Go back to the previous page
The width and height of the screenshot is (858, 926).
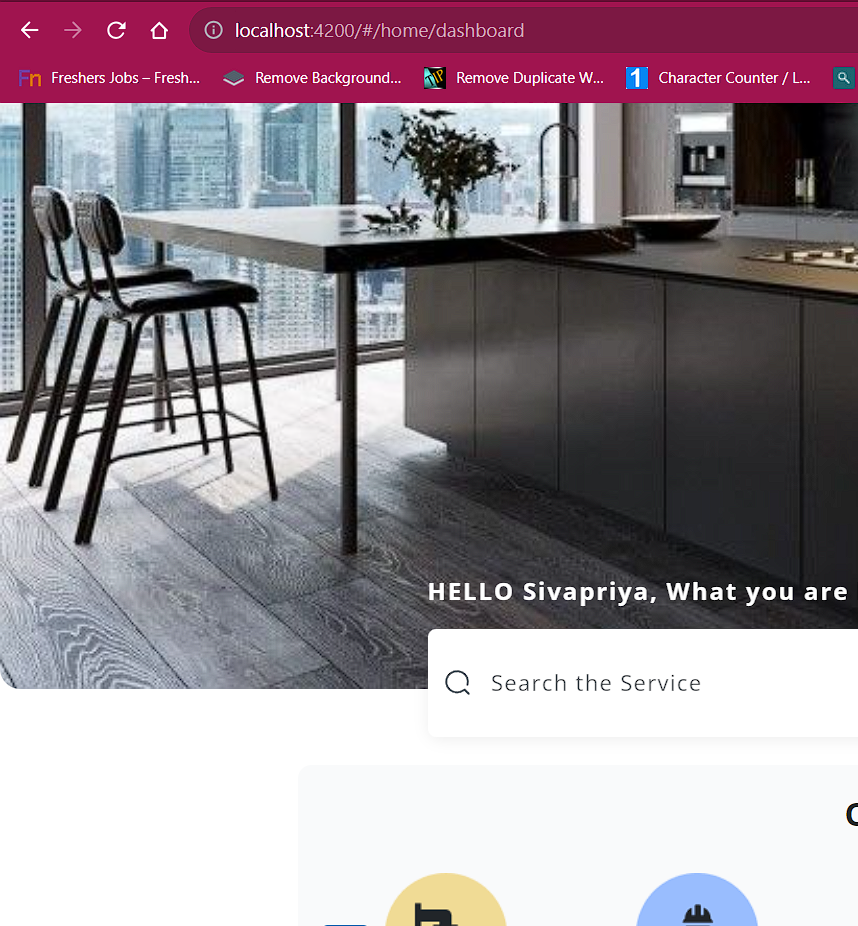tap(30, 30)
